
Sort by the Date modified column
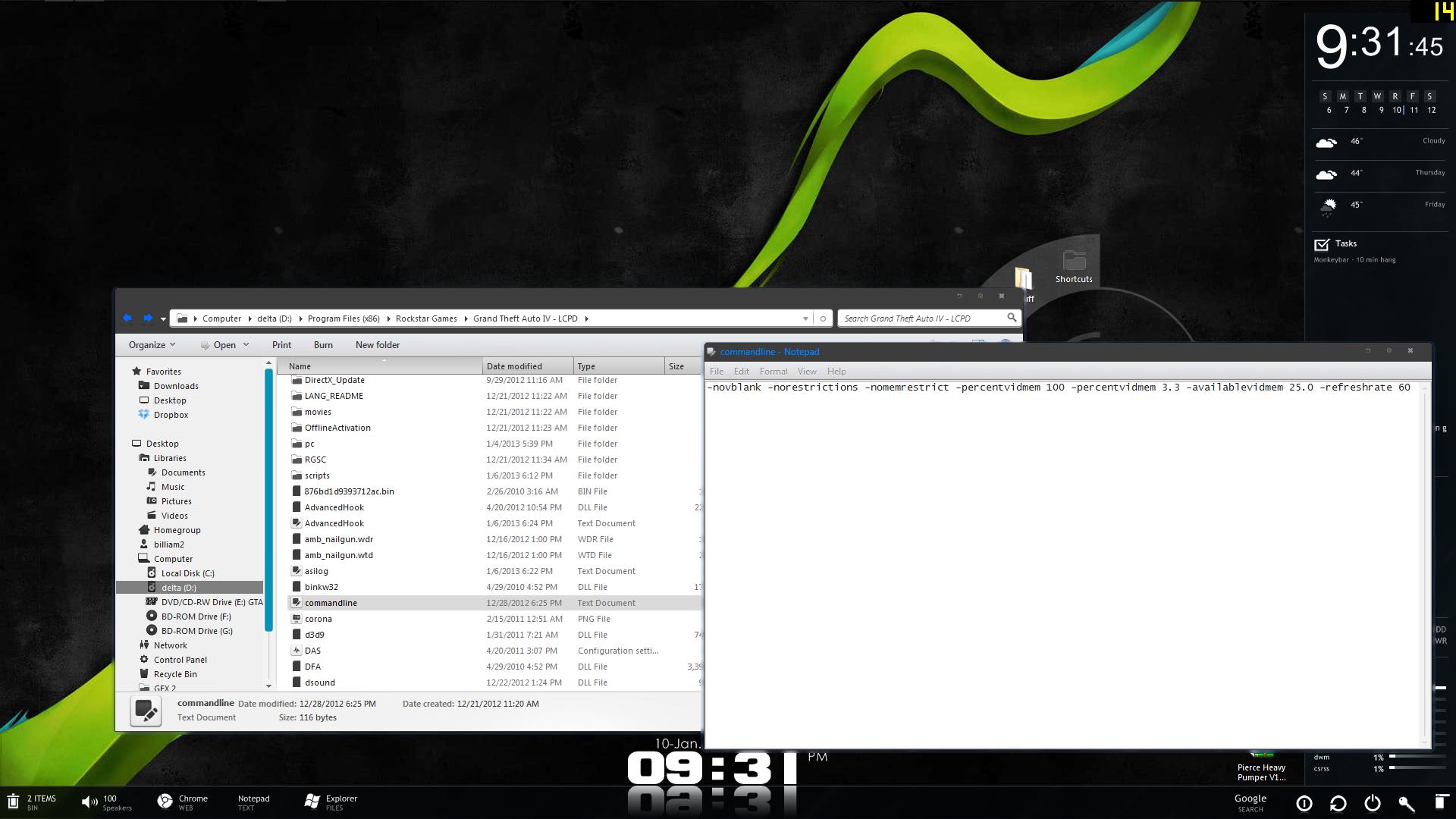click(526, 366)
